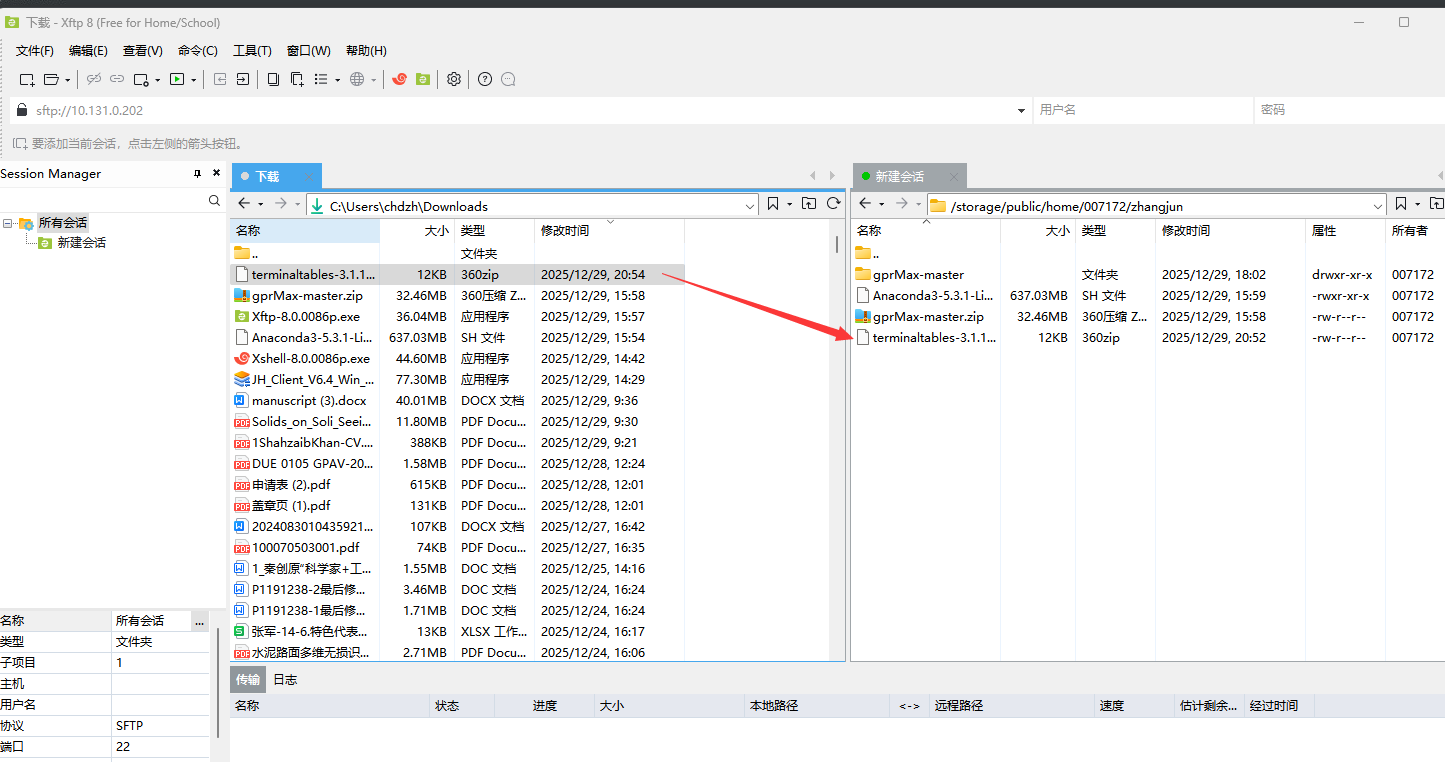Open the Open Session dropdown arrow

coord(68,79)
